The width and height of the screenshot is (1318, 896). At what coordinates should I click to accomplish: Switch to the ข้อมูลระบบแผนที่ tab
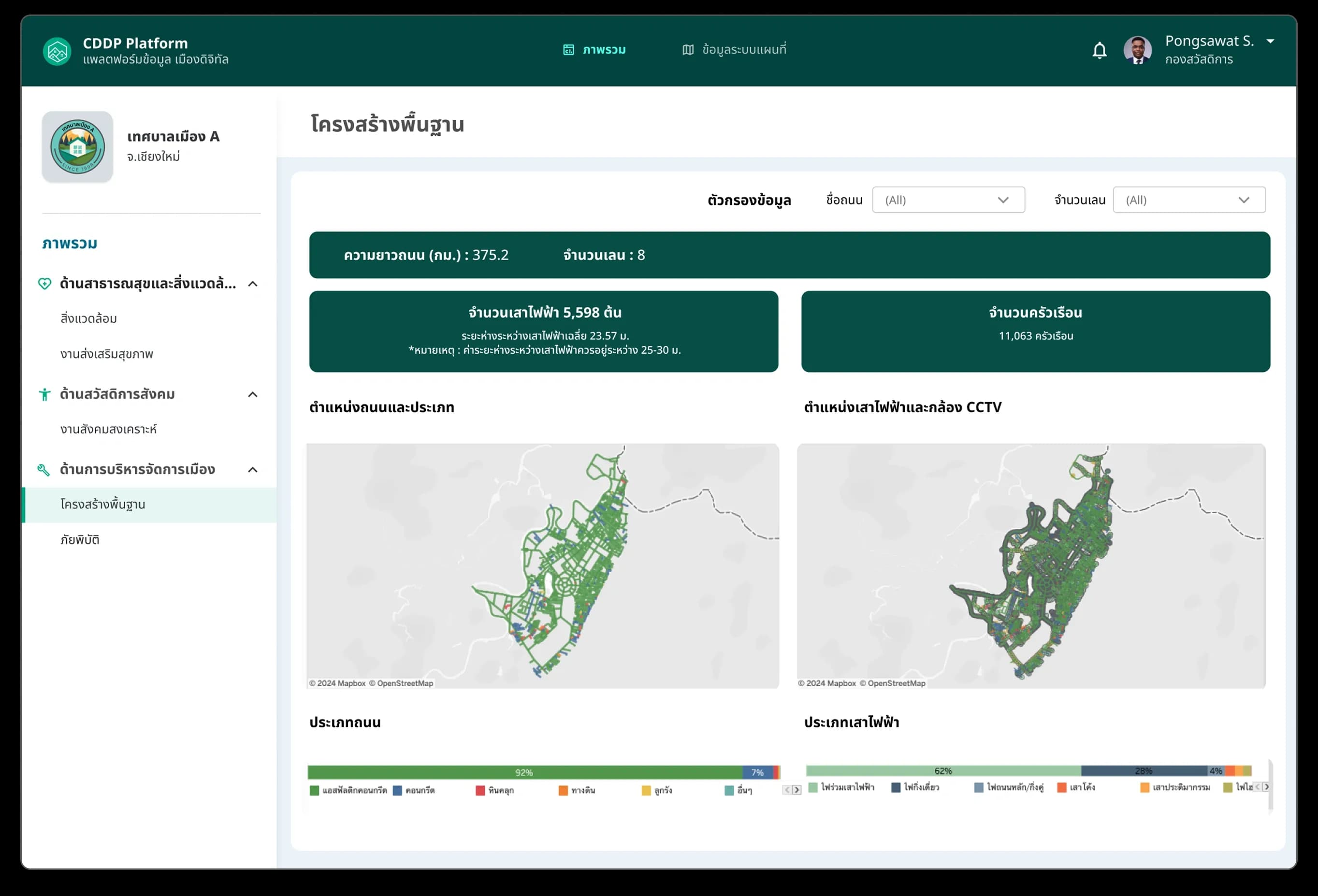pyautogui.click(x=734, y=50)
